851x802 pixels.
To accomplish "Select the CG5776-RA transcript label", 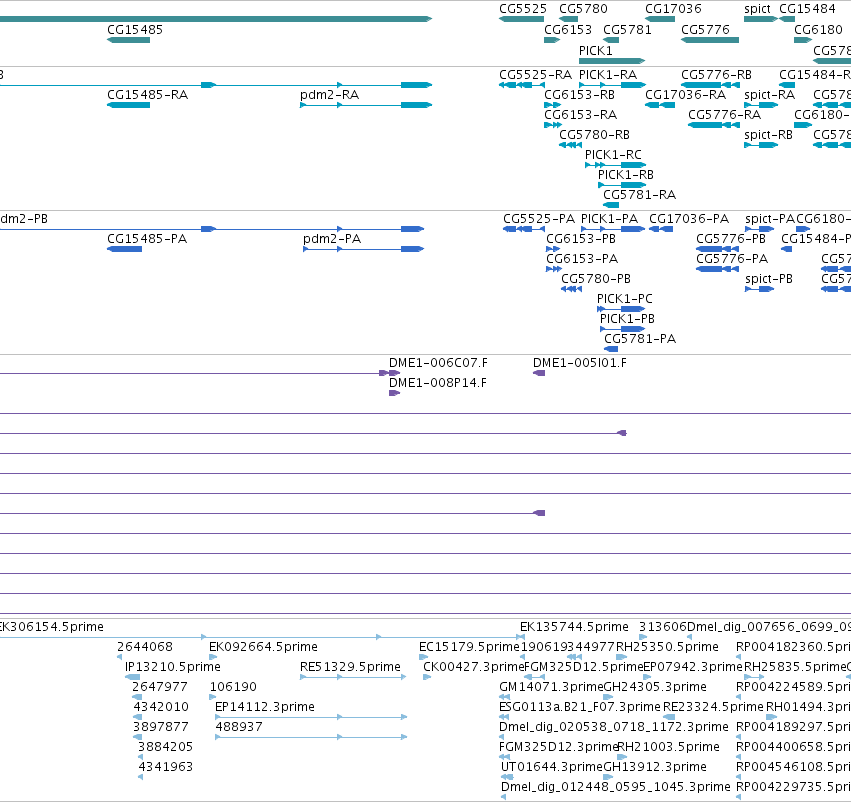I will (x=725, y=115).
